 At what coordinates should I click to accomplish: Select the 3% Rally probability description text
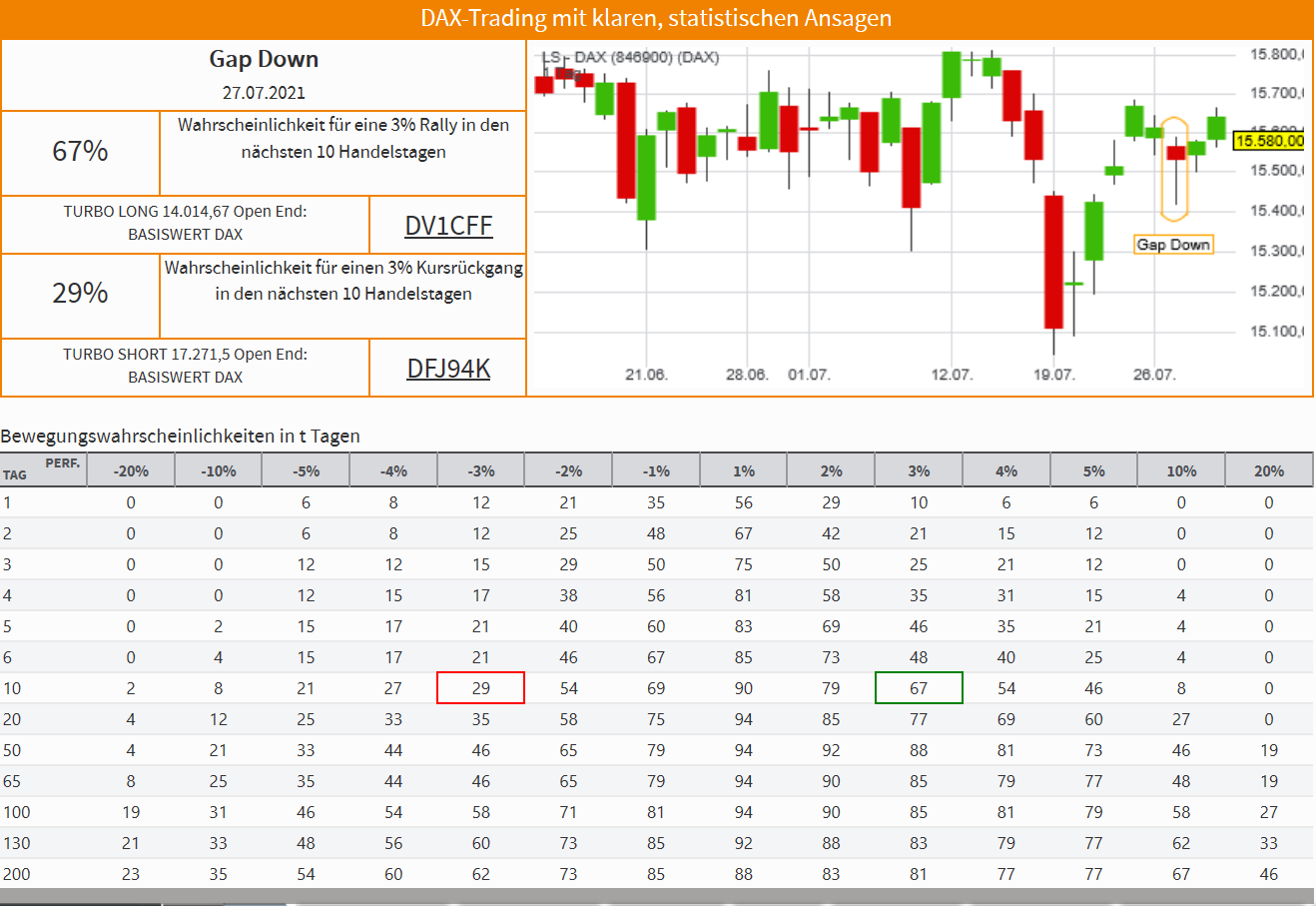(x=343, y=139)
